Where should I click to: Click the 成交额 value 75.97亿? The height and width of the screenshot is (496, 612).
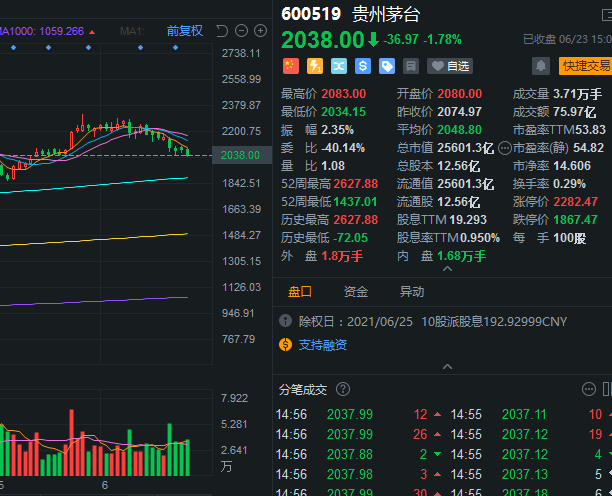pos(575,112)
